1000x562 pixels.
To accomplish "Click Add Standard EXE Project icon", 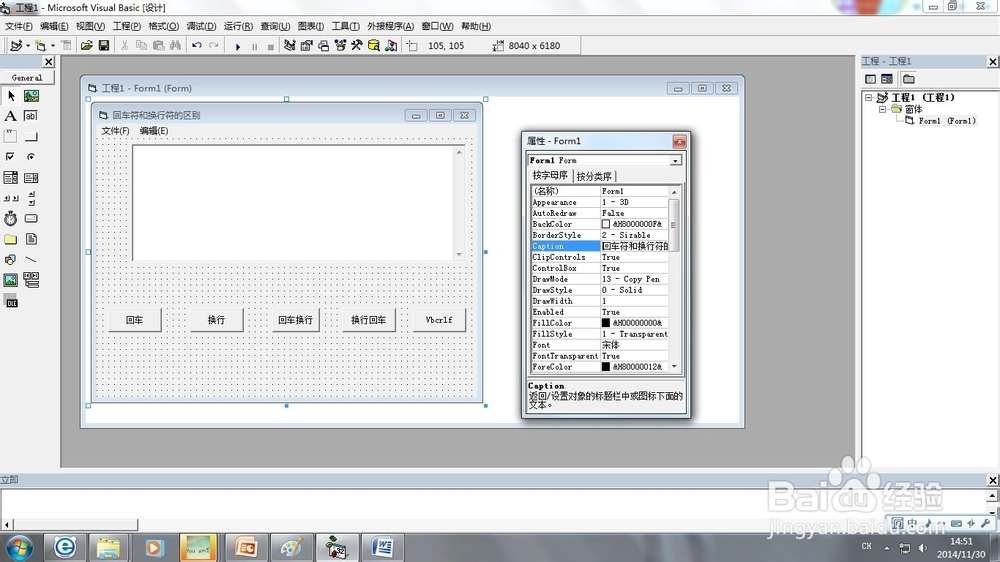I will 16,45.
